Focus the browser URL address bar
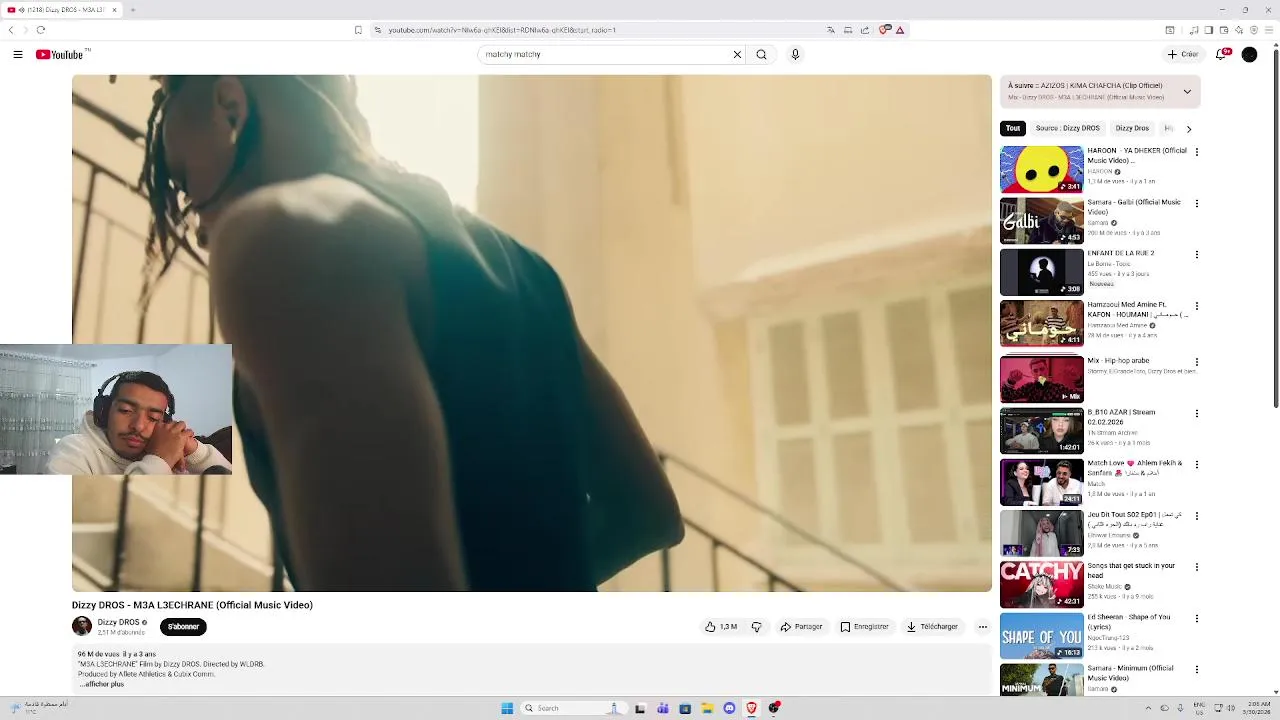 (x=600, y=30)
